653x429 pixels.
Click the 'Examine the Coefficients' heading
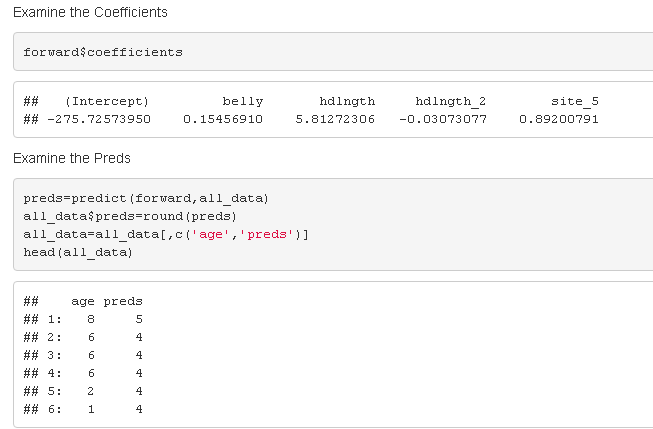click(x=90, y=12)
